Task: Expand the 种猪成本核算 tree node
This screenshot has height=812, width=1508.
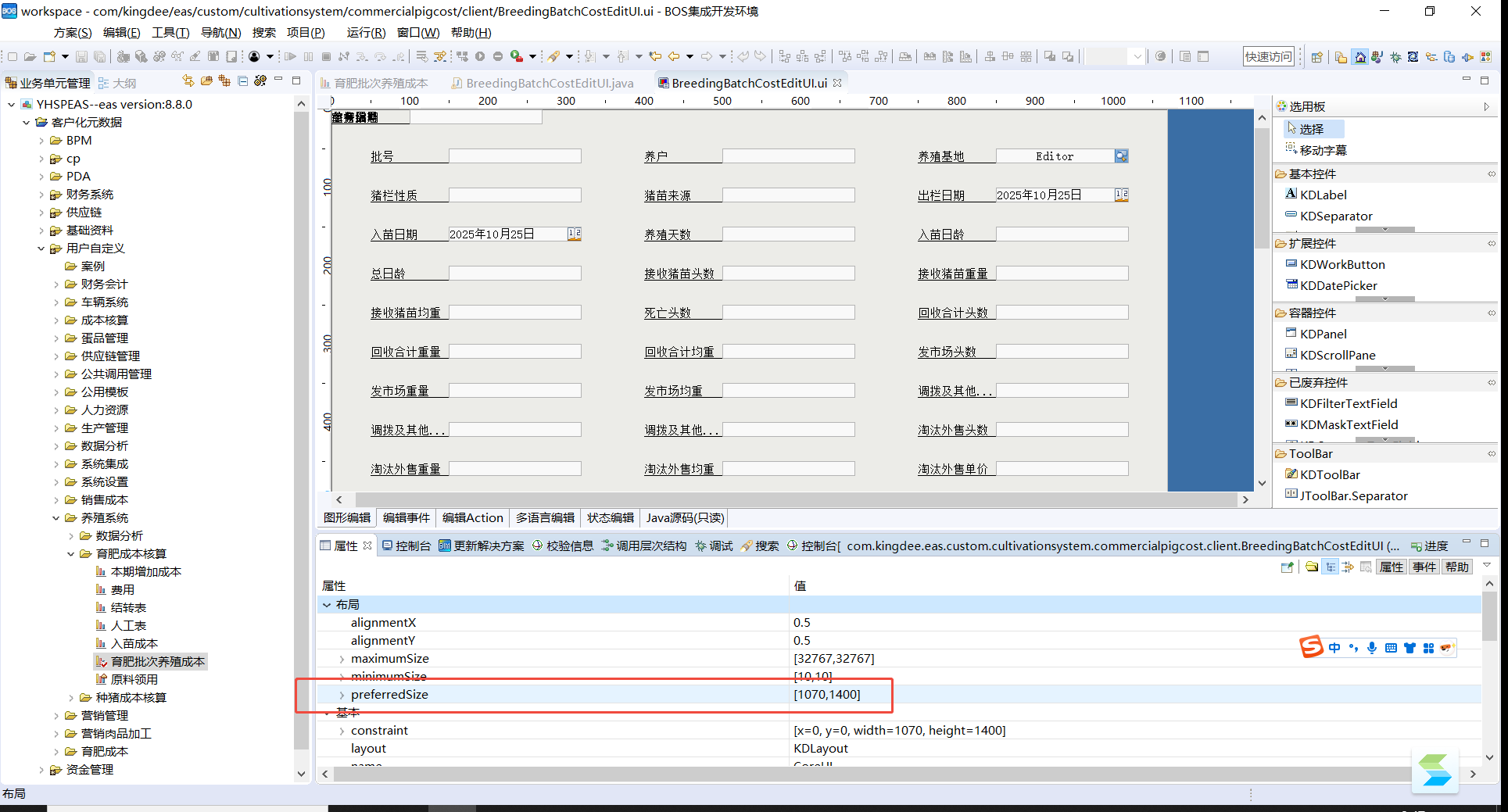Action: (x=71, y=698)
